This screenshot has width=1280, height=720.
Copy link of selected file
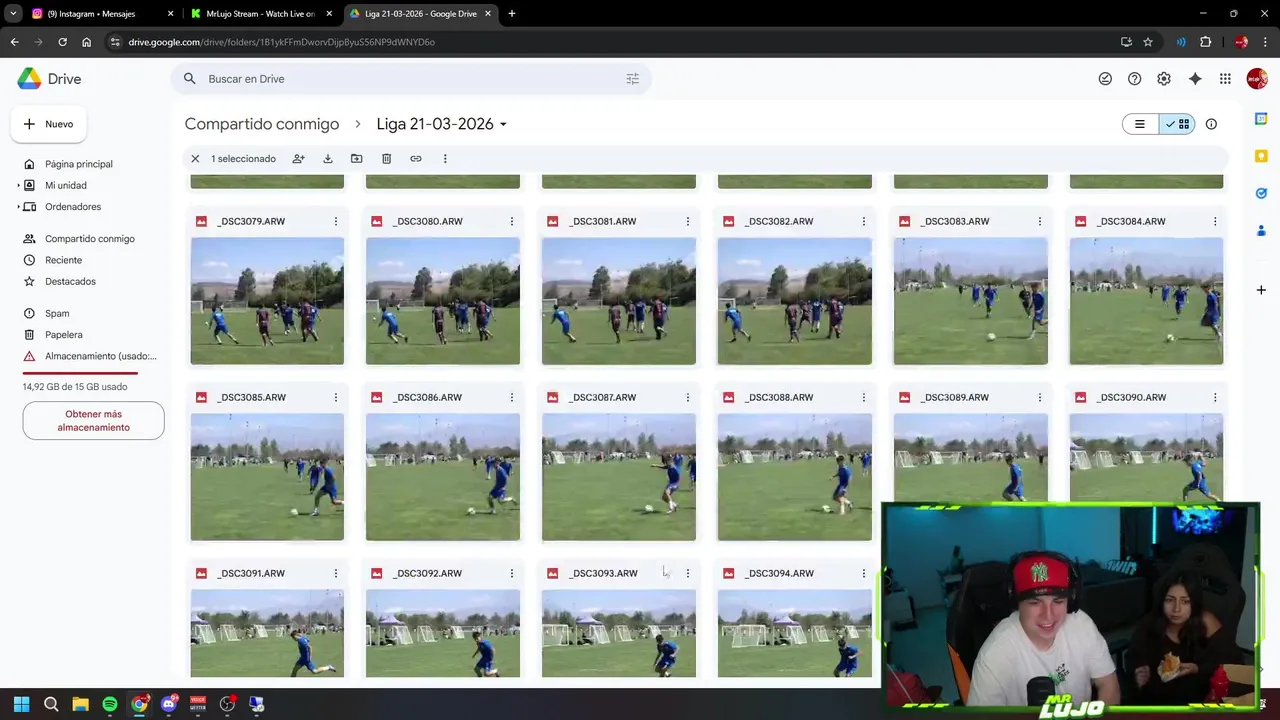(416, 159)
